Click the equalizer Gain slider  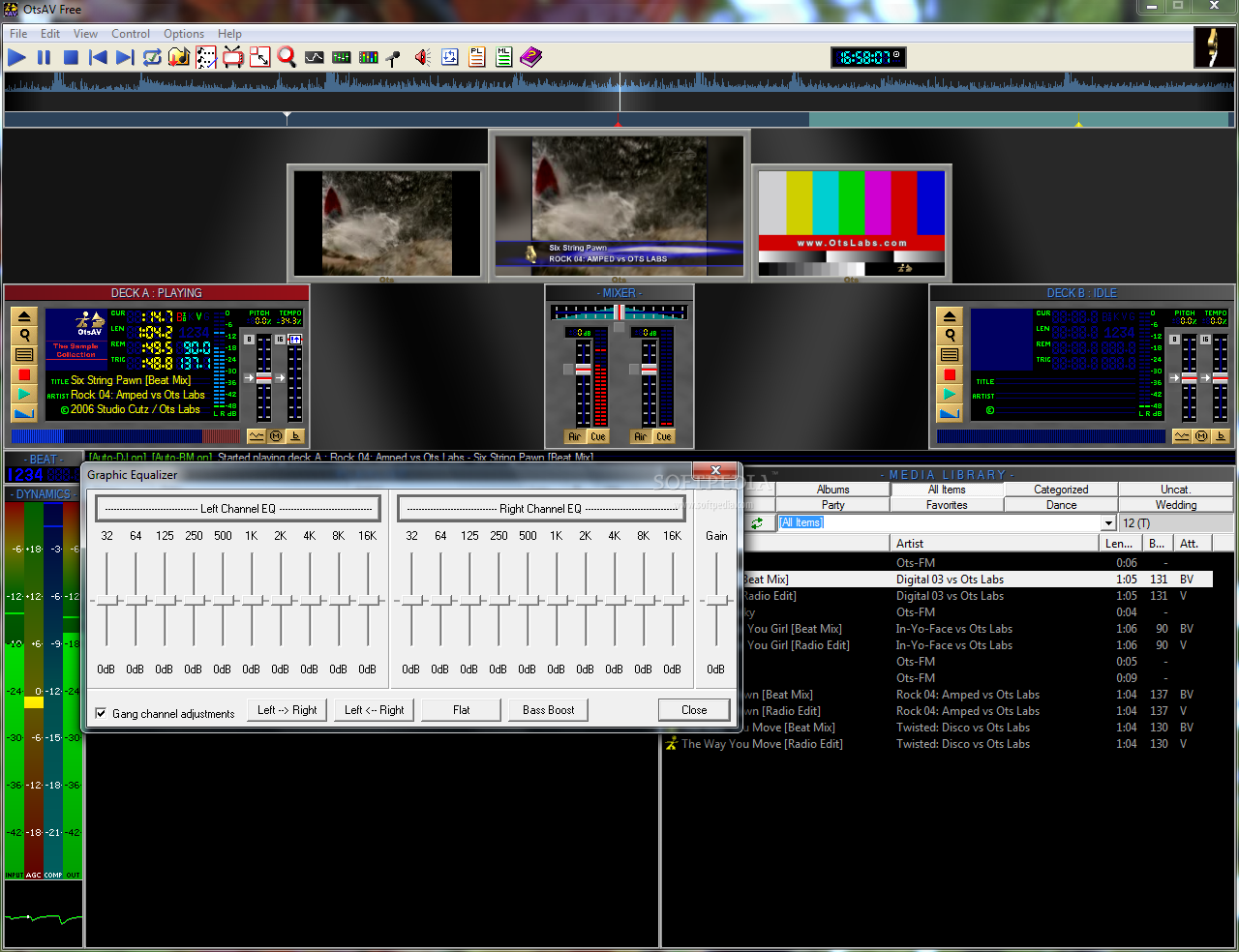(x=716, y=600)
